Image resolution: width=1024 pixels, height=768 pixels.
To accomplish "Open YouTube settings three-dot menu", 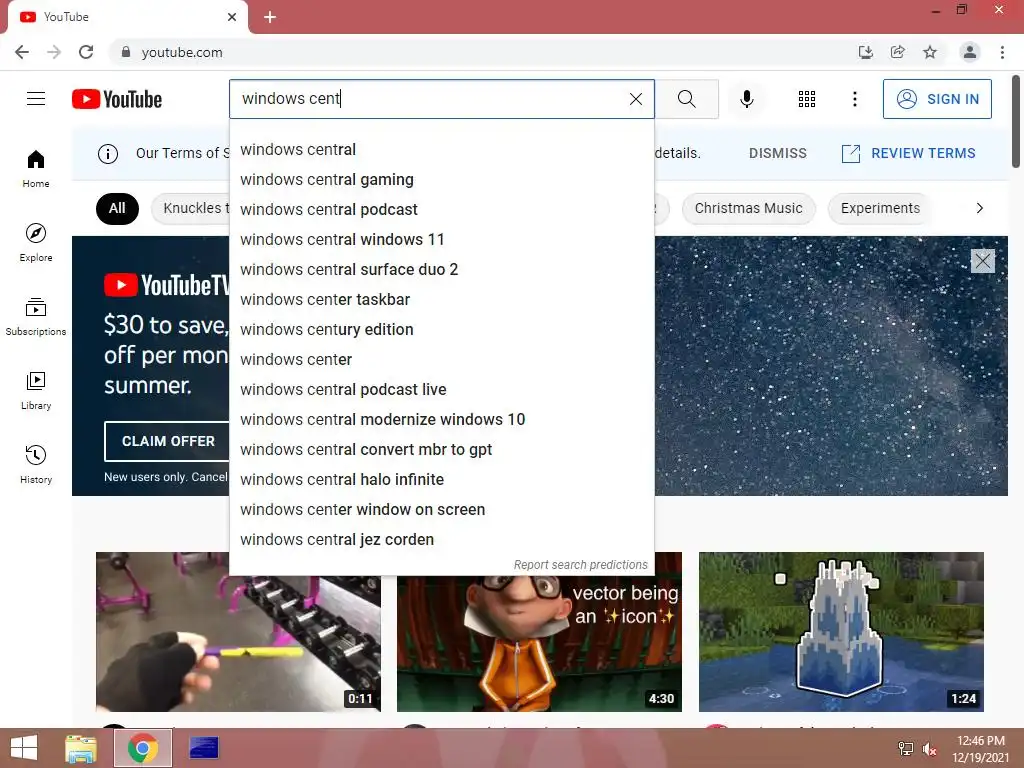I will pyautogui.click(x=854, y=99).
